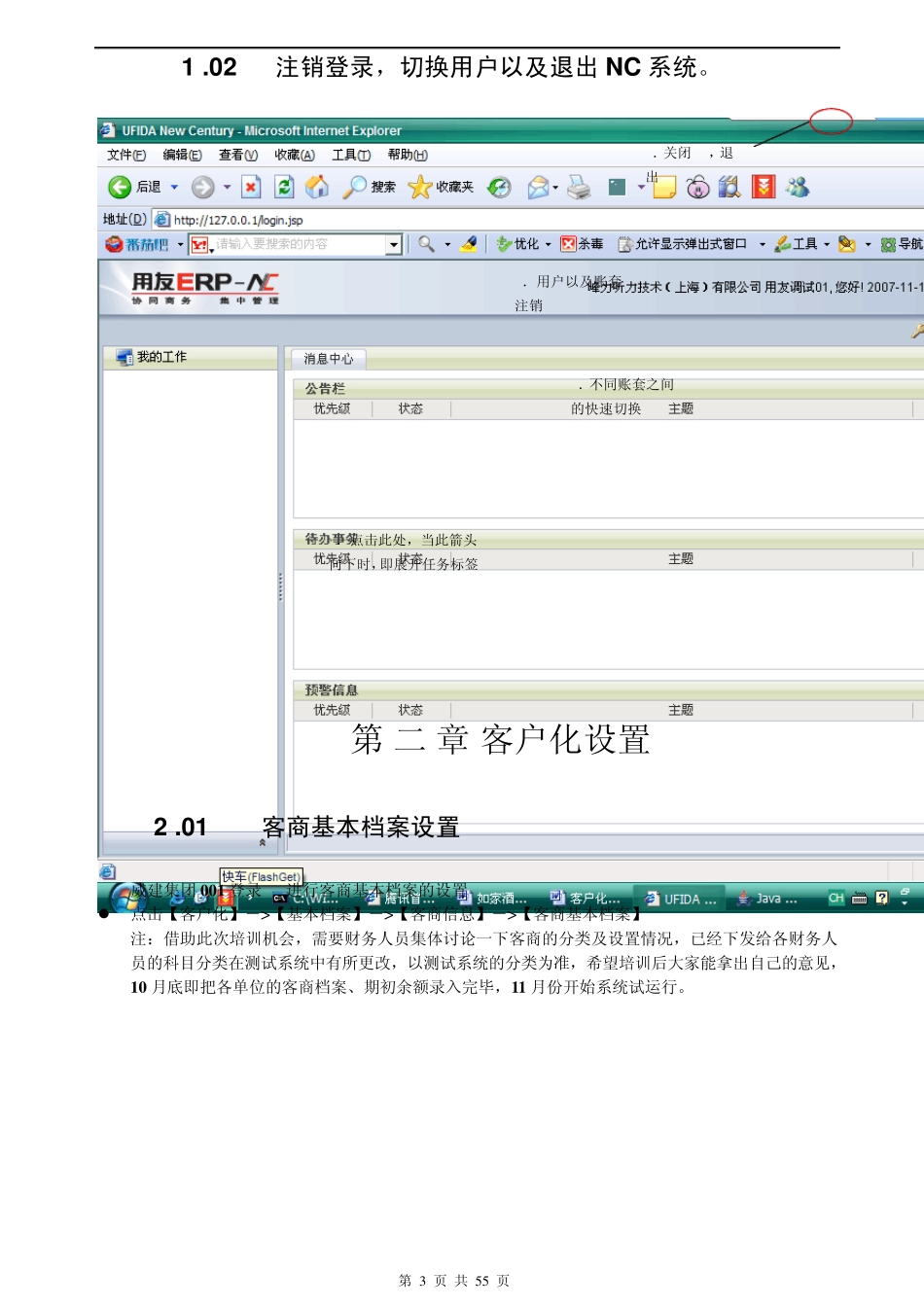Viewport: 924px width, 1307px height.
Task: Click the 番茄吧 toolbar logo
Action: (x=138, y=244)
